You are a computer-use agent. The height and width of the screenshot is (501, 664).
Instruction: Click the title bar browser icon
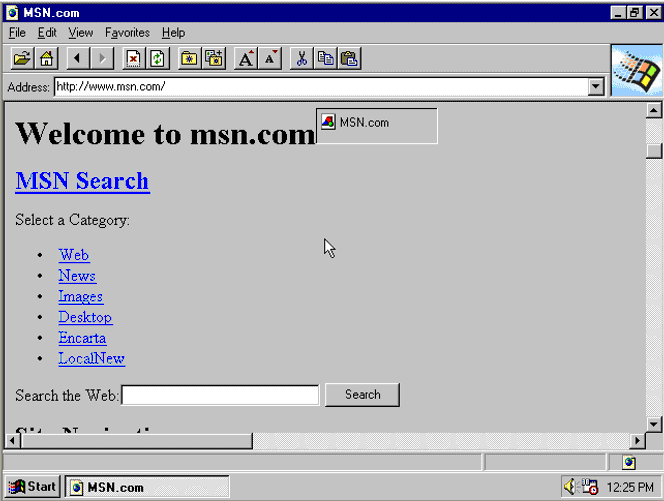pos(12,13)
